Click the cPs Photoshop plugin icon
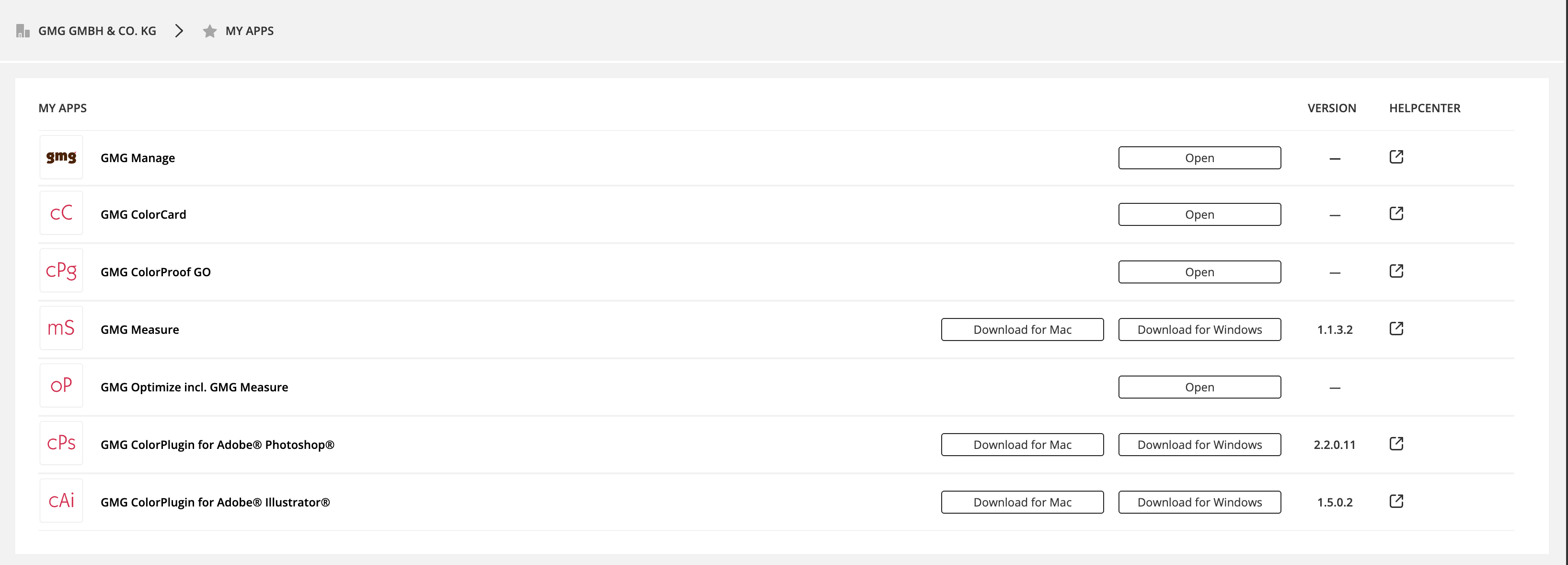 (61, 443)
